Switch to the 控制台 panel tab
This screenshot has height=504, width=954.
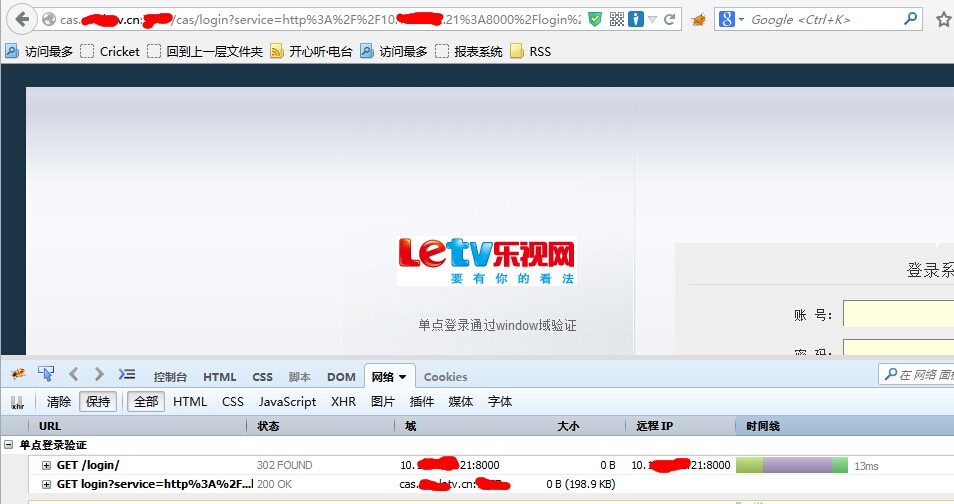click(170, 377)
